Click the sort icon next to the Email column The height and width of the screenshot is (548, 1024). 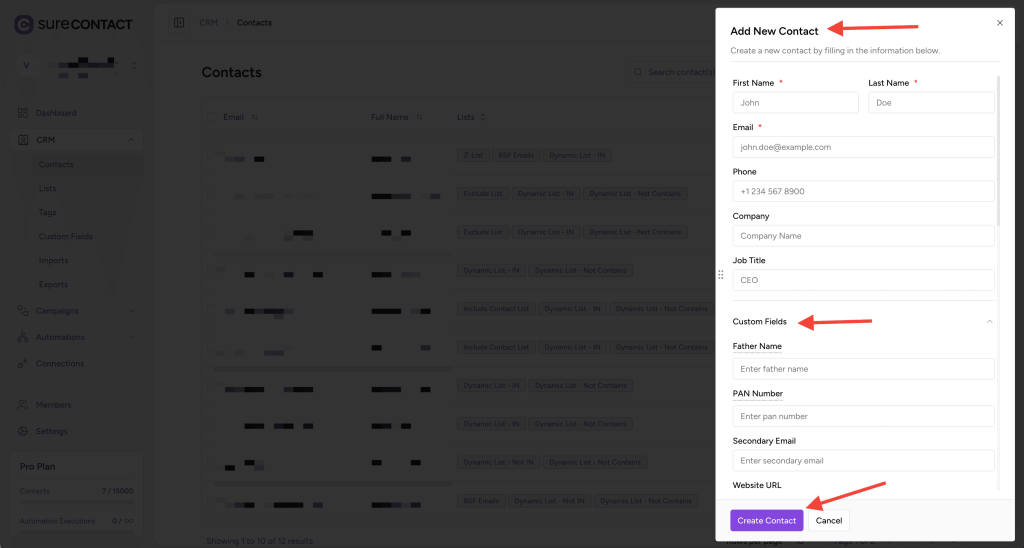point(254,117)
